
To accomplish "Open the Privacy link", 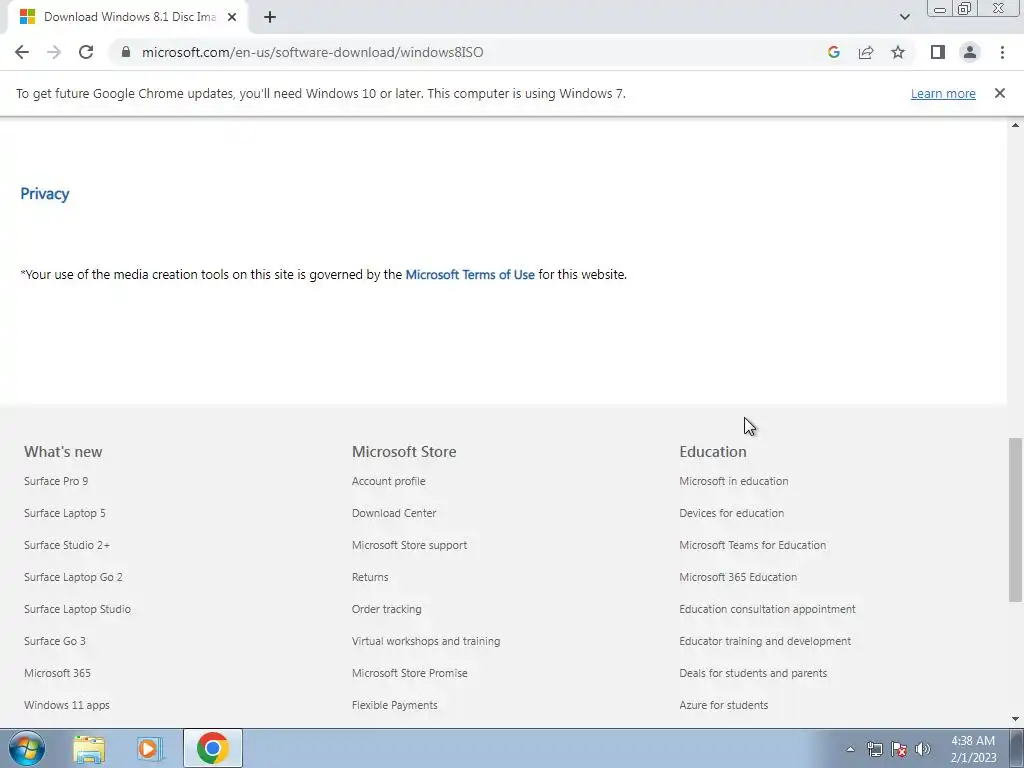I will (x=44, y=194).
